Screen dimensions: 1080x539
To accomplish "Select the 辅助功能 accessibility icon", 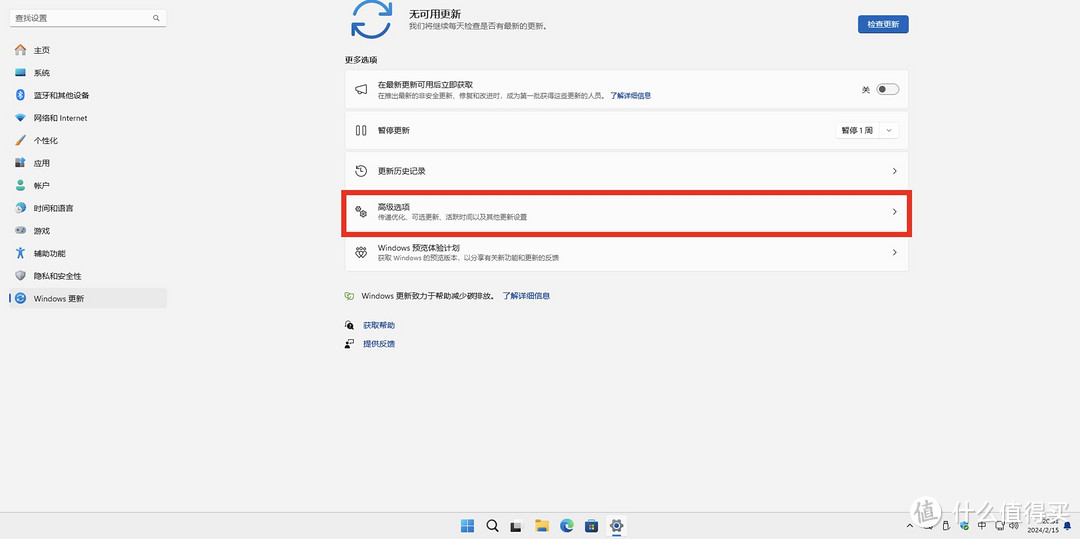I will click(x=21, y=253).
